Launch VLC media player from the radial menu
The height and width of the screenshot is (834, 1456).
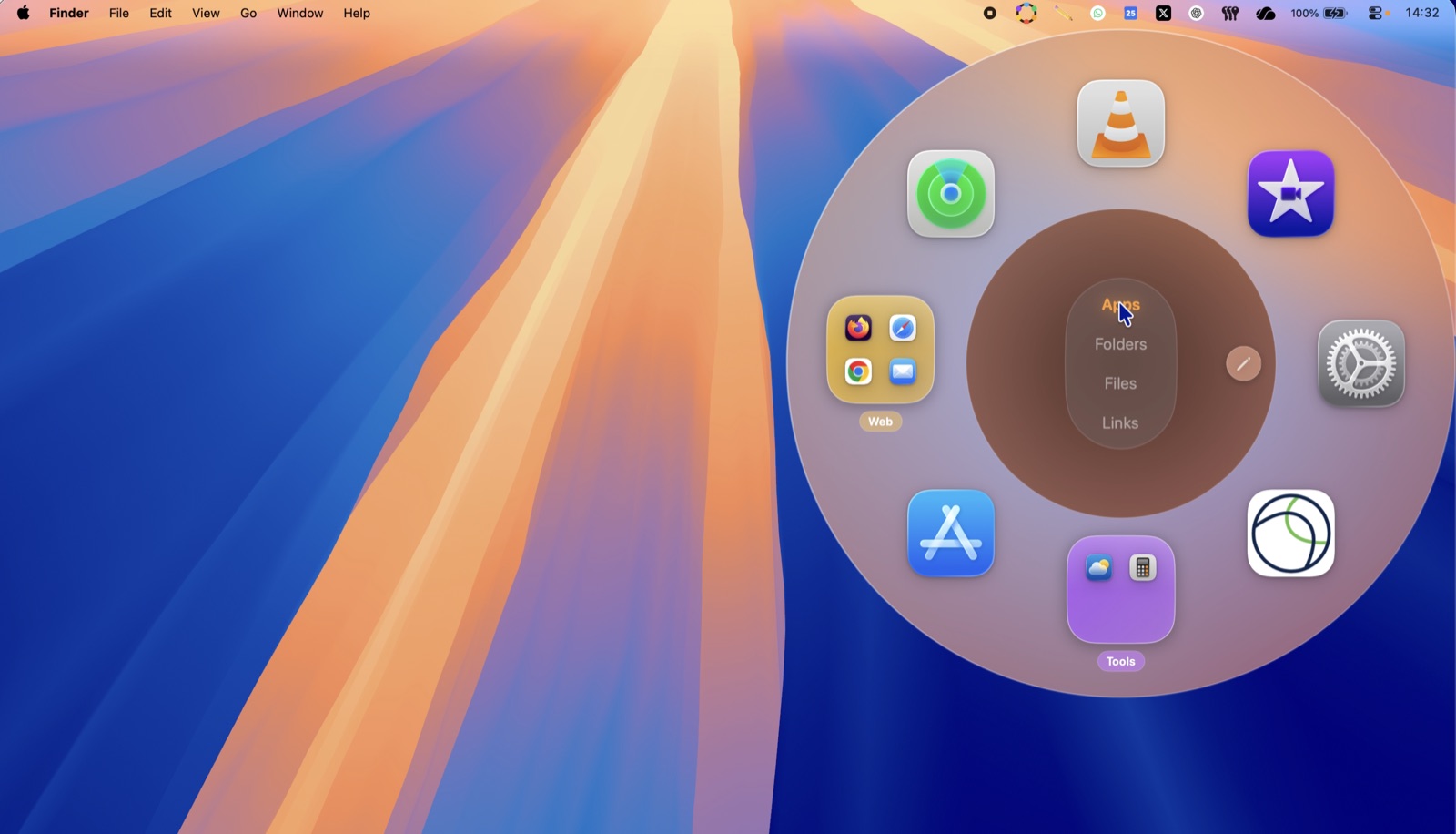(x=1121, y=124)
